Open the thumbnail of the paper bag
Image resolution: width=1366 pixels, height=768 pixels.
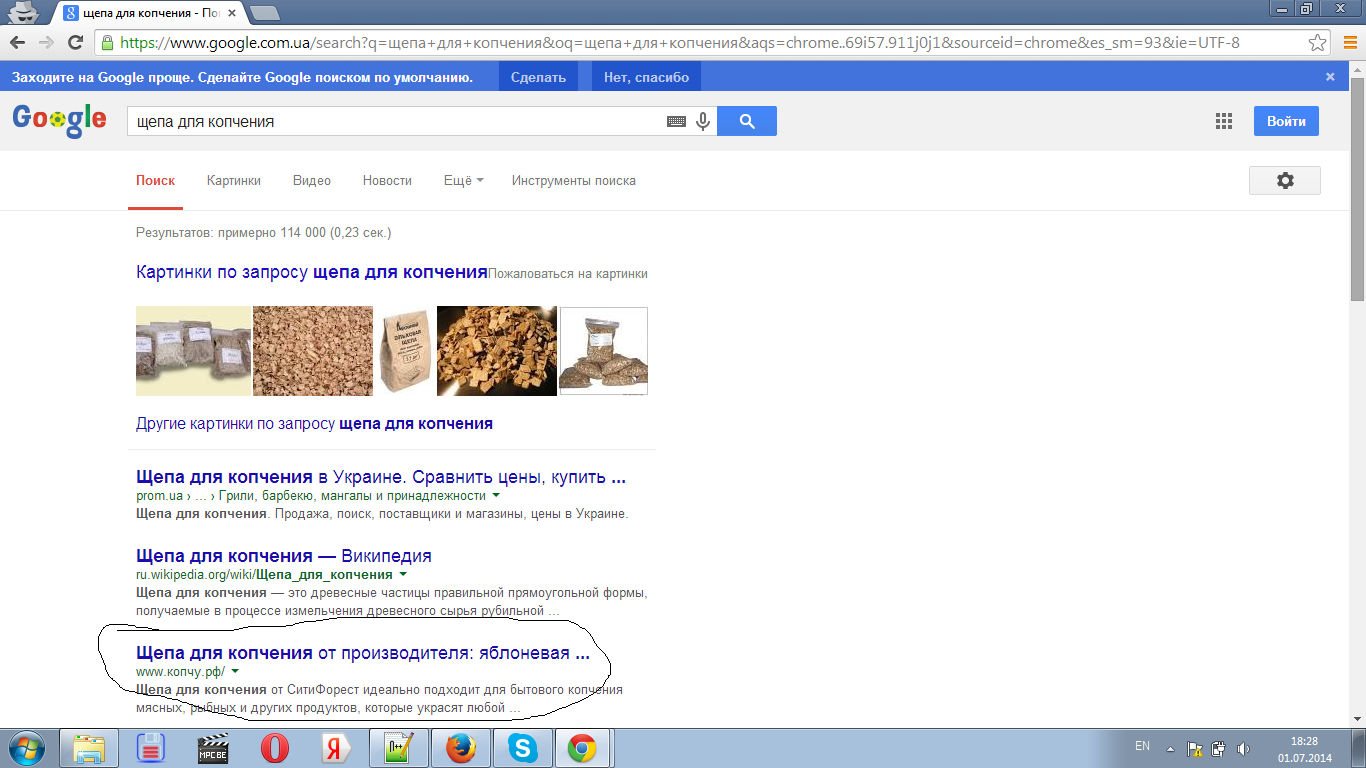coord(404,351)
